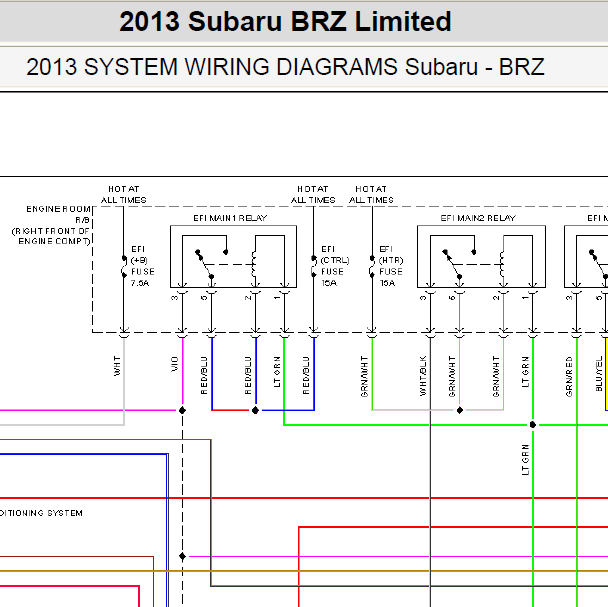608x607 pixels.
Task: Select the "EFI (CTRL) FUSE 15A" label
Action: (335, 266)
